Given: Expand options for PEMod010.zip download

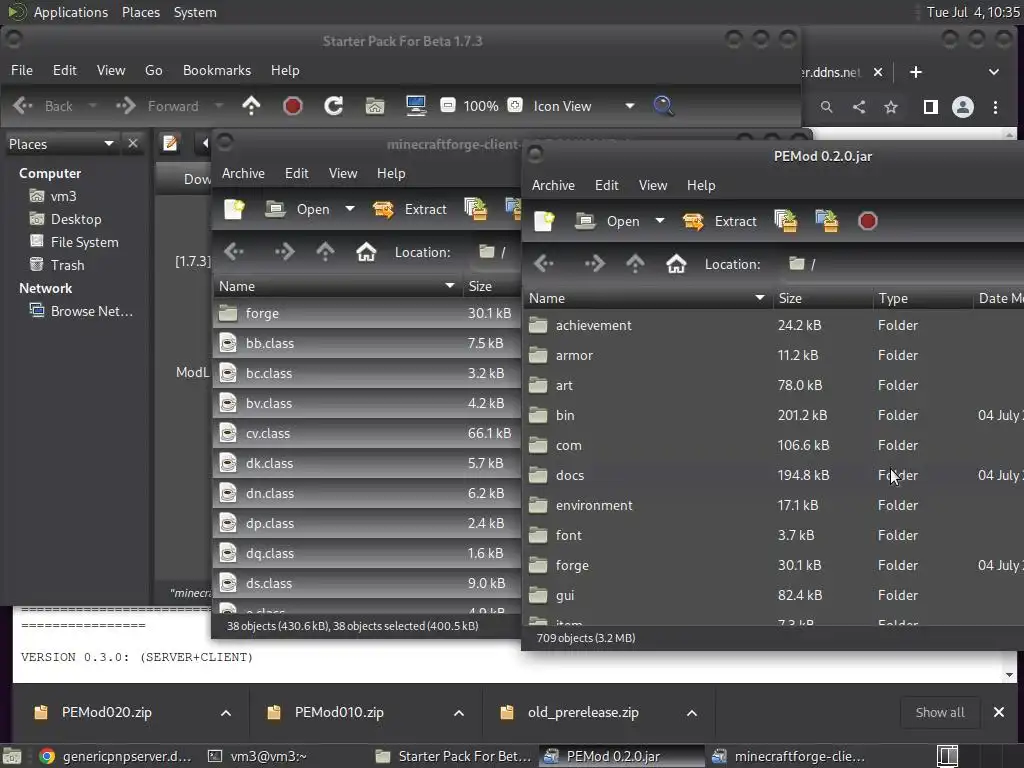Looking at the screenshot, I should (459, 713).
